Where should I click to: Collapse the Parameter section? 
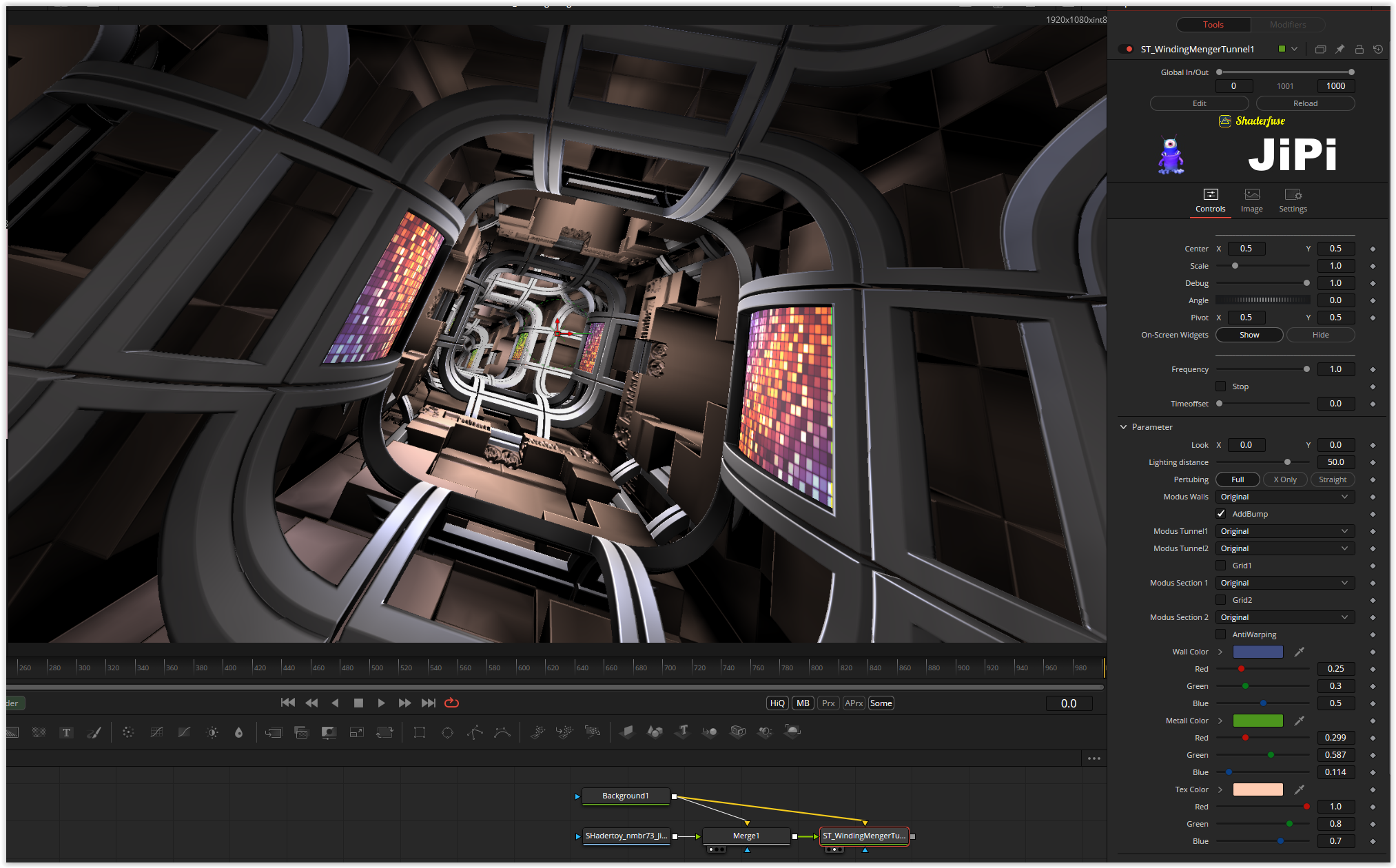[1123, 427]
